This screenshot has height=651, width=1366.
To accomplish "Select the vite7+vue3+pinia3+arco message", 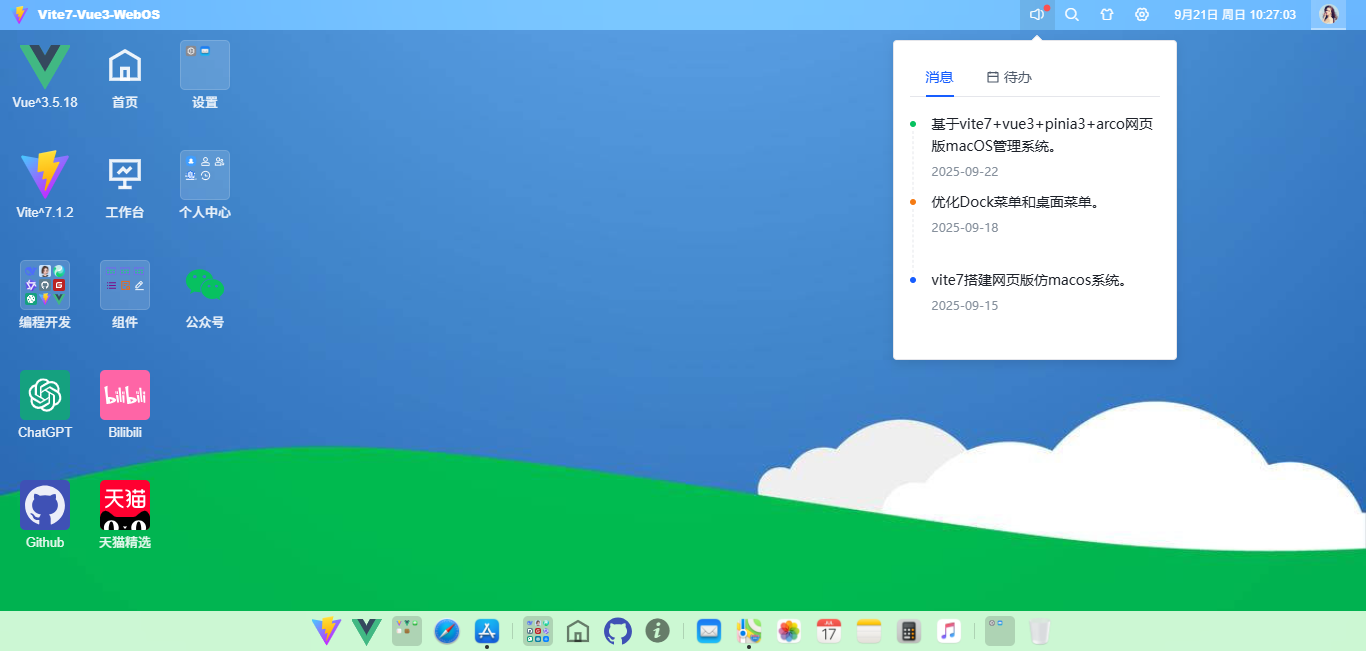I will tap(1042, 135).
